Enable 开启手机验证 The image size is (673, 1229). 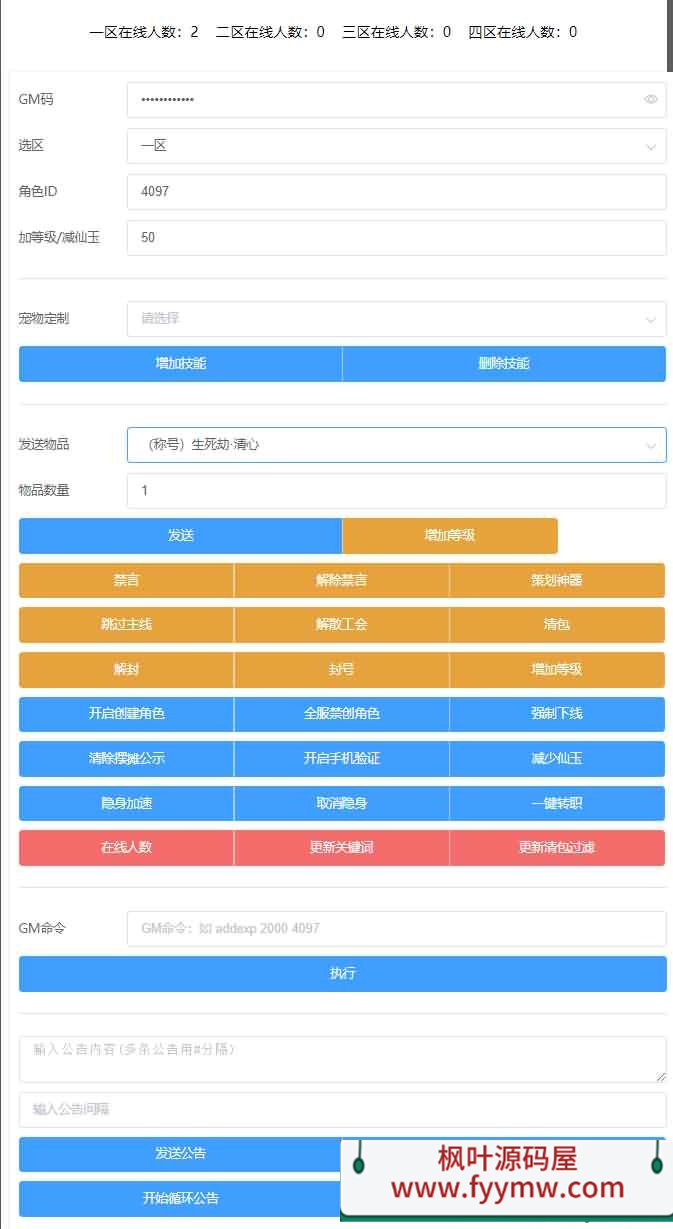(341, 759)
